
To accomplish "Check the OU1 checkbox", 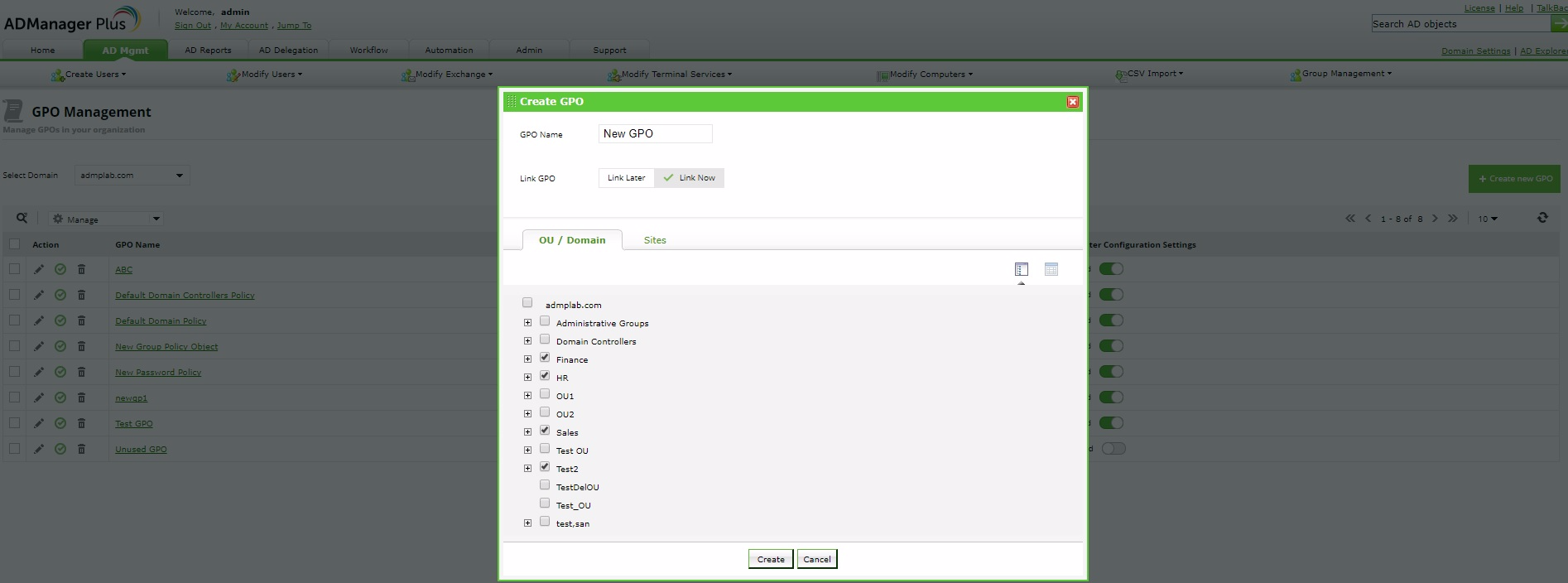I will click(545, 394).
